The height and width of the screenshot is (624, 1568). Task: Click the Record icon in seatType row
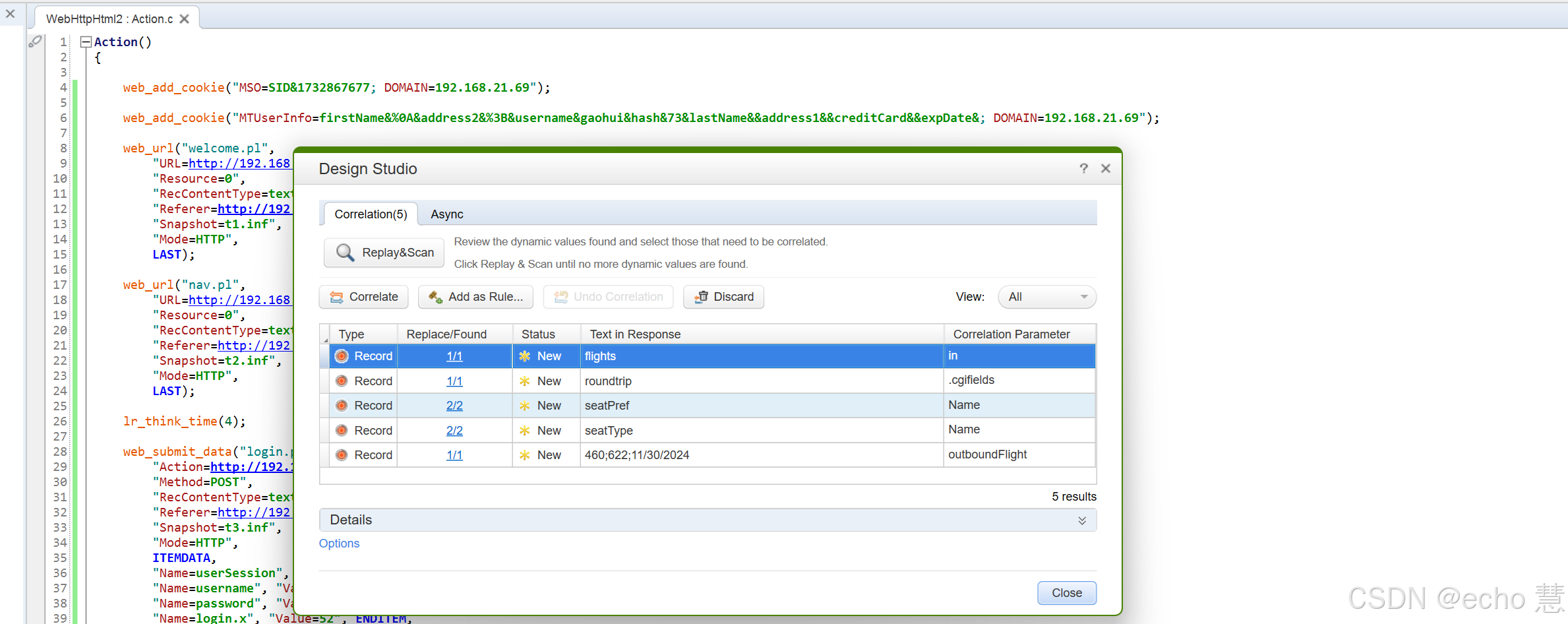point(342,431)
